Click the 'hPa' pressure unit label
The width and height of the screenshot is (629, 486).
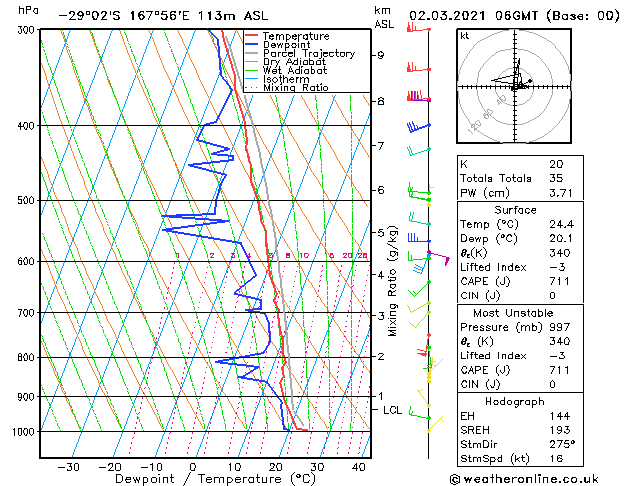click(x=28, y=10)
